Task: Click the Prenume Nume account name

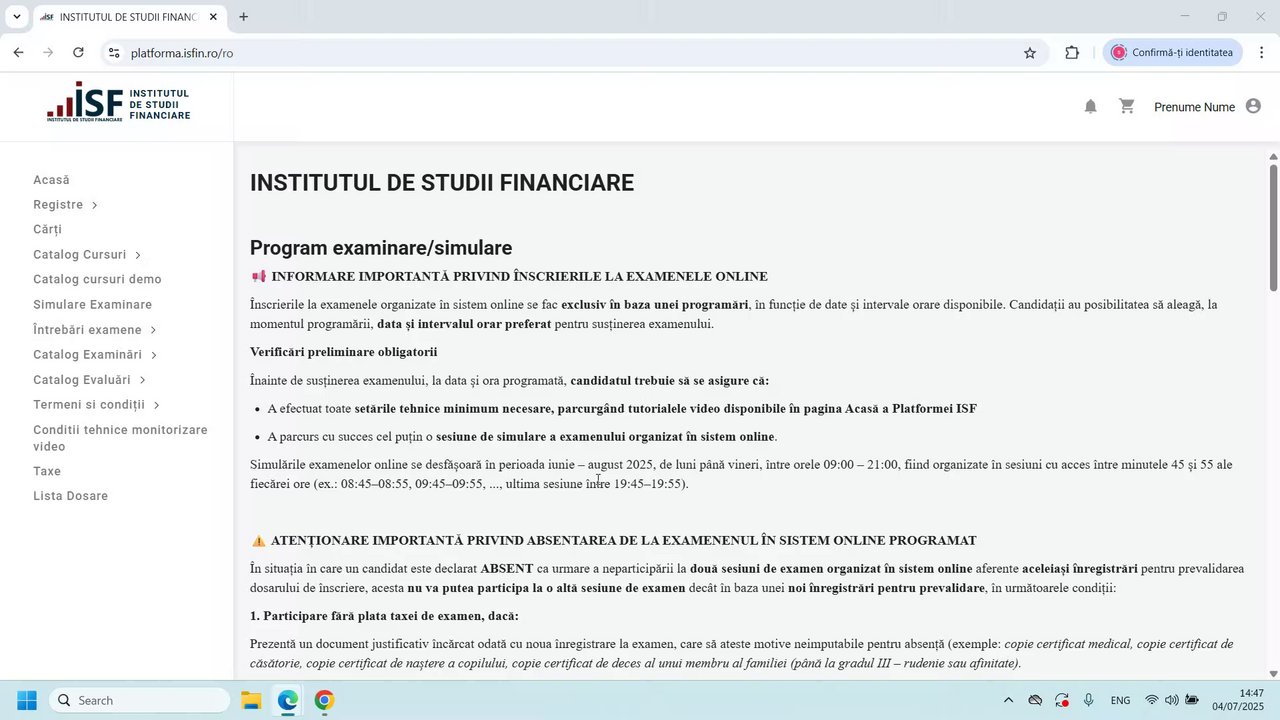Action: click(x=1194, y=107)
